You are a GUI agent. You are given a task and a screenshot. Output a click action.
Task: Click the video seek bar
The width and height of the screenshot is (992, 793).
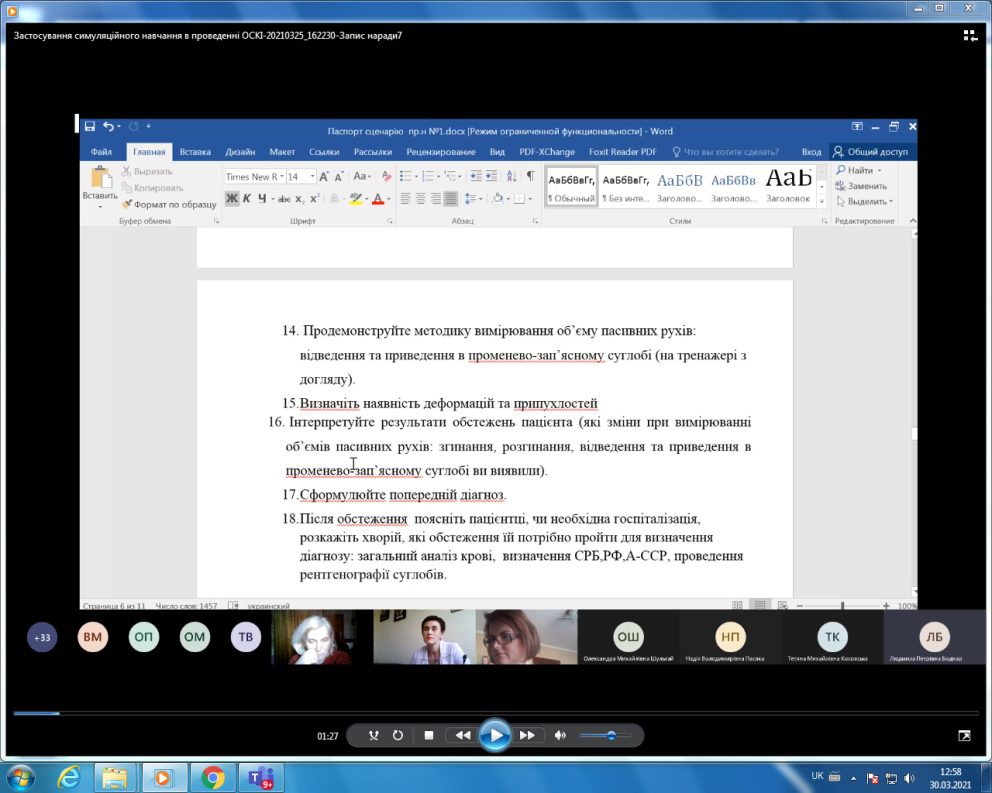point(495,713)
